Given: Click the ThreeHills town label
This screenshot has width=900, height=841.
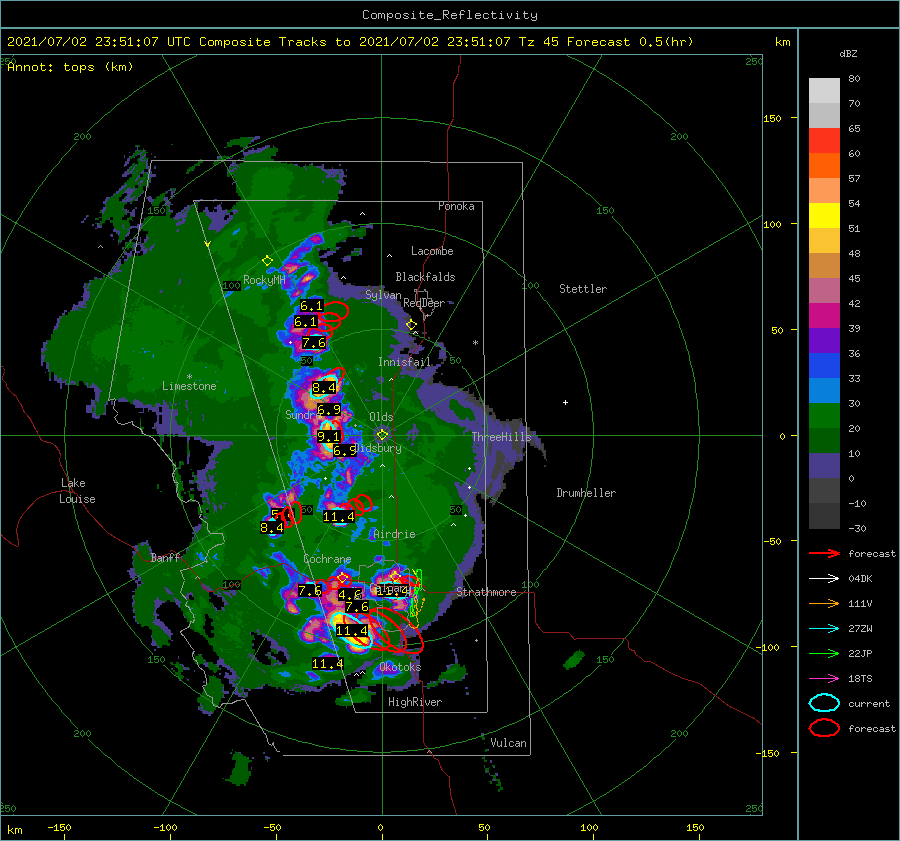Looking at the screenshot, I should [502, 437].
